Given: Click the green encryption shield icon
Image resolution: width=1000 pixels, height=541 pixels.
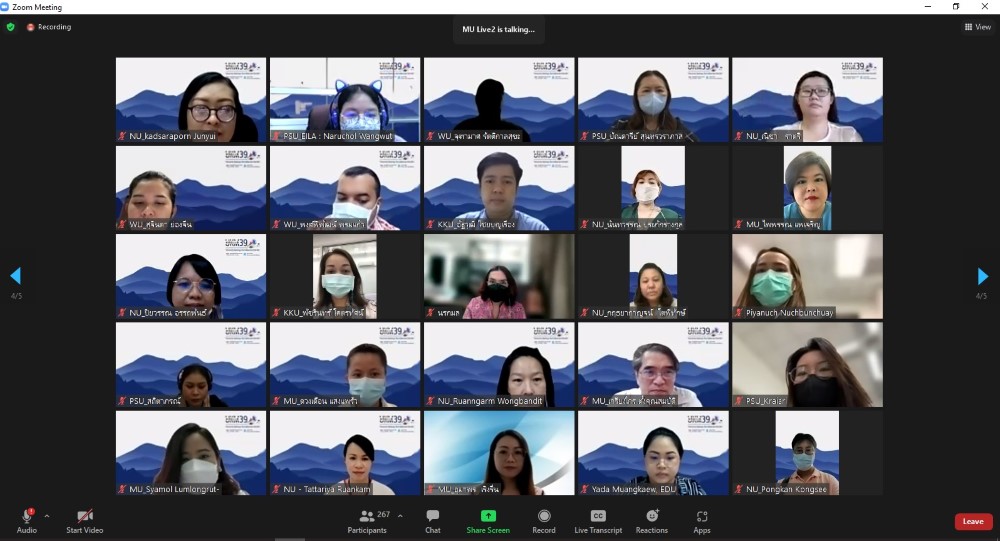Looking at the screenshot, I should point(11,27).
